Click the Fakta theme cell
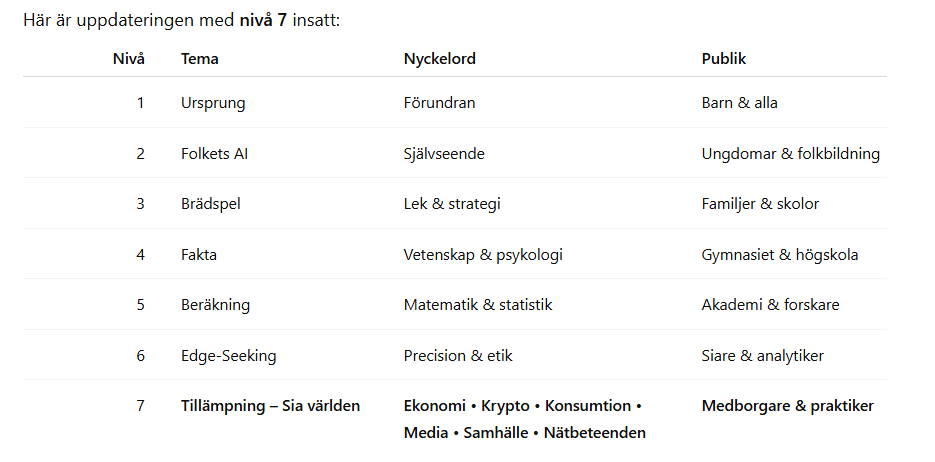935x462 pixels. (199, 255)
